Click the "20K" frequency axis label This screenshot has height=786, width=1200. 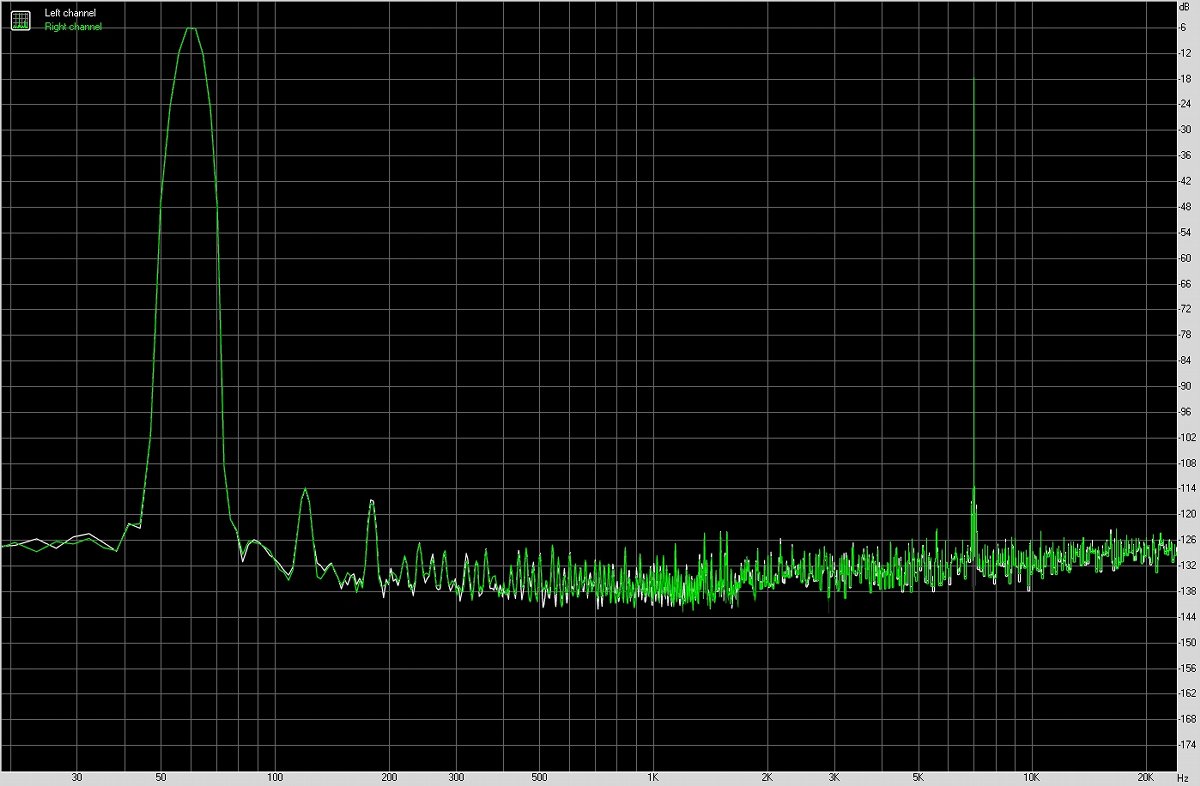[1146, 777]
